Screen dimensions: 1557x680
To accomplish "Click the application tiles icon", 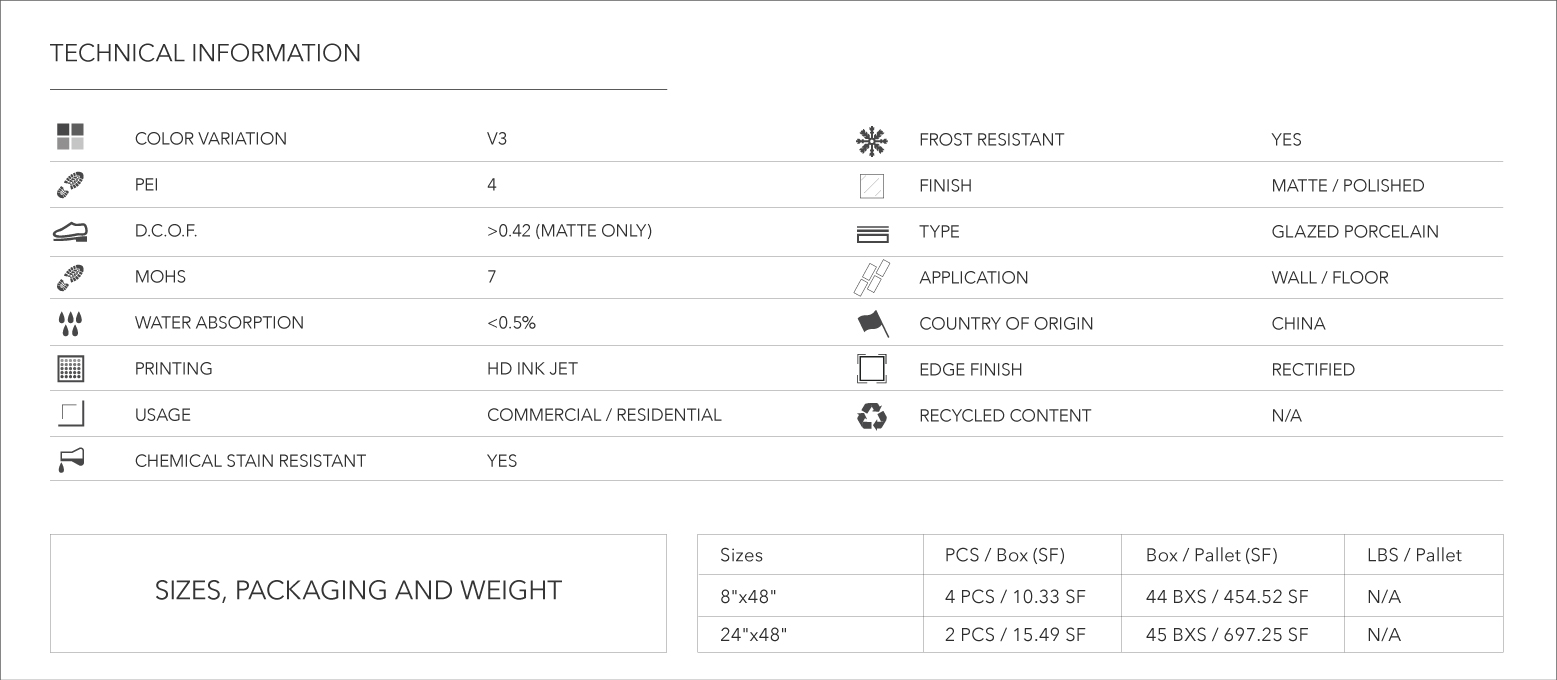I will (872, 278).
